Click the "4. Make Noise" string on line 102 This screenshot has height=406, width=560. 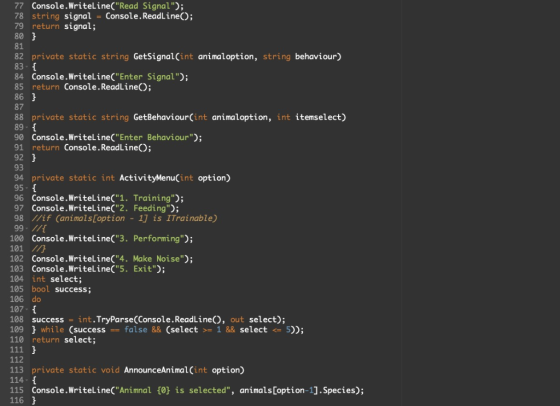pos(149,259)
